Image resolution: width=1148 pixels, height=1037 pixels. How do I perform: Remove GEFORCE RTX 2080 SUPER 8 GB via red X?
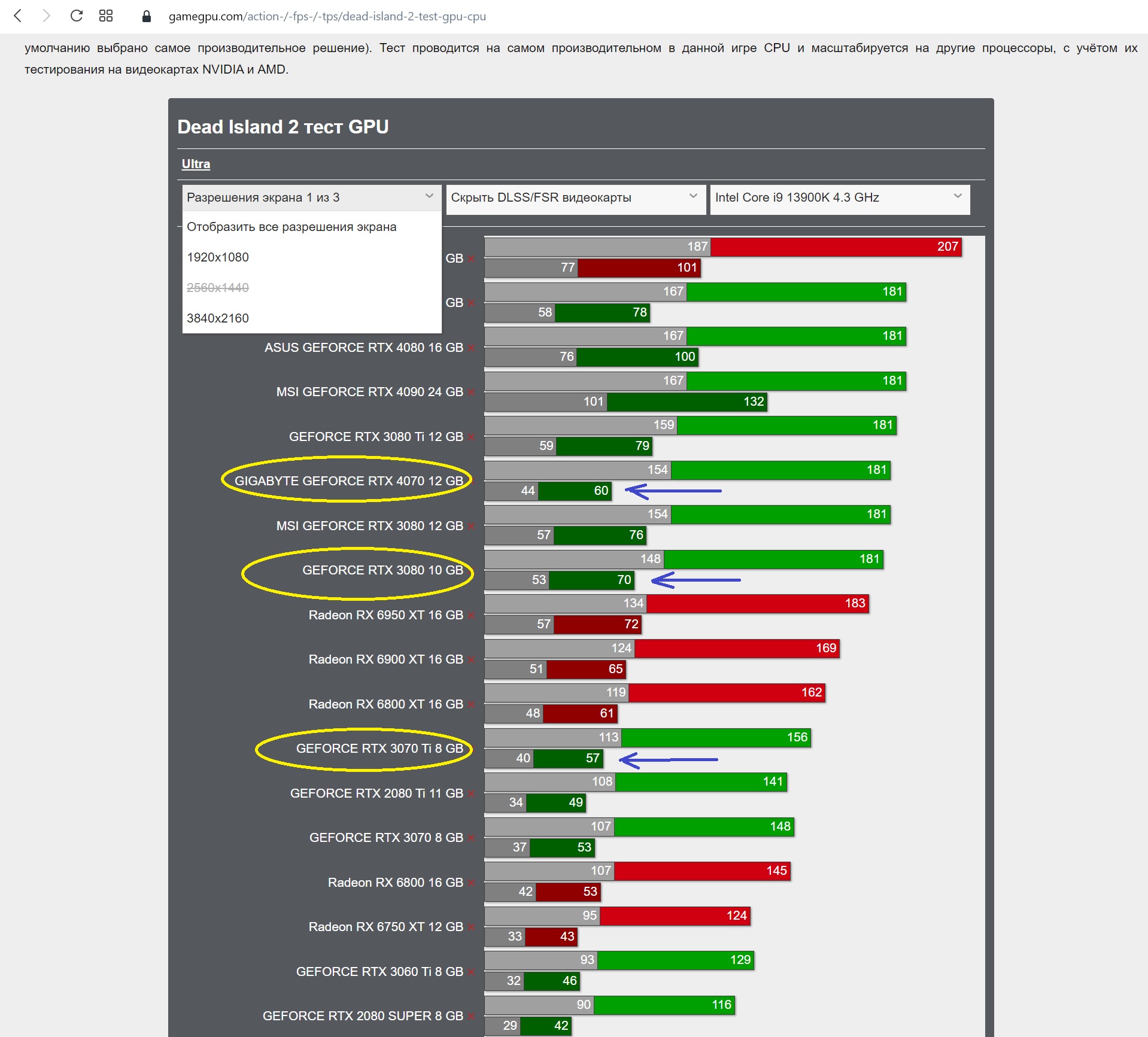pyautogui.click(x=472, y=1016)
